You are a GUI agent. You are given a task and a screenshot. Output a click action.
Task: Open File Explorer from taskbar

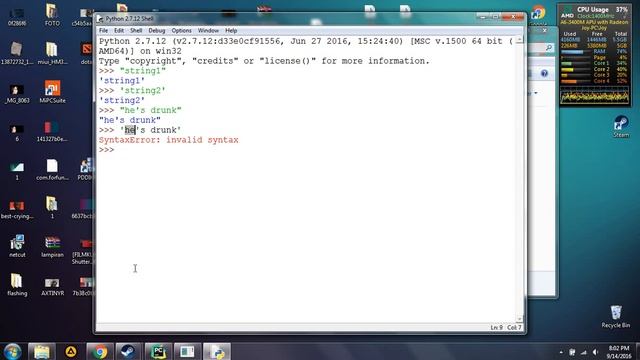pos(42,351)
